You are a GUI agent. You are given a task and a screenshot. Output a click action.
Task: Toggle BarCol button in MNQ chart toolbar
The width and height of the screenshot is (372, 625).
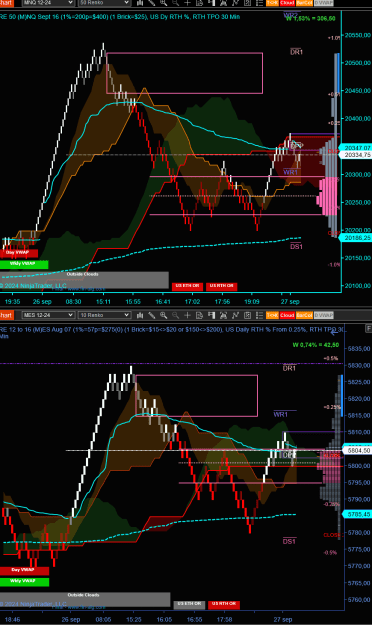pos(304,3)
